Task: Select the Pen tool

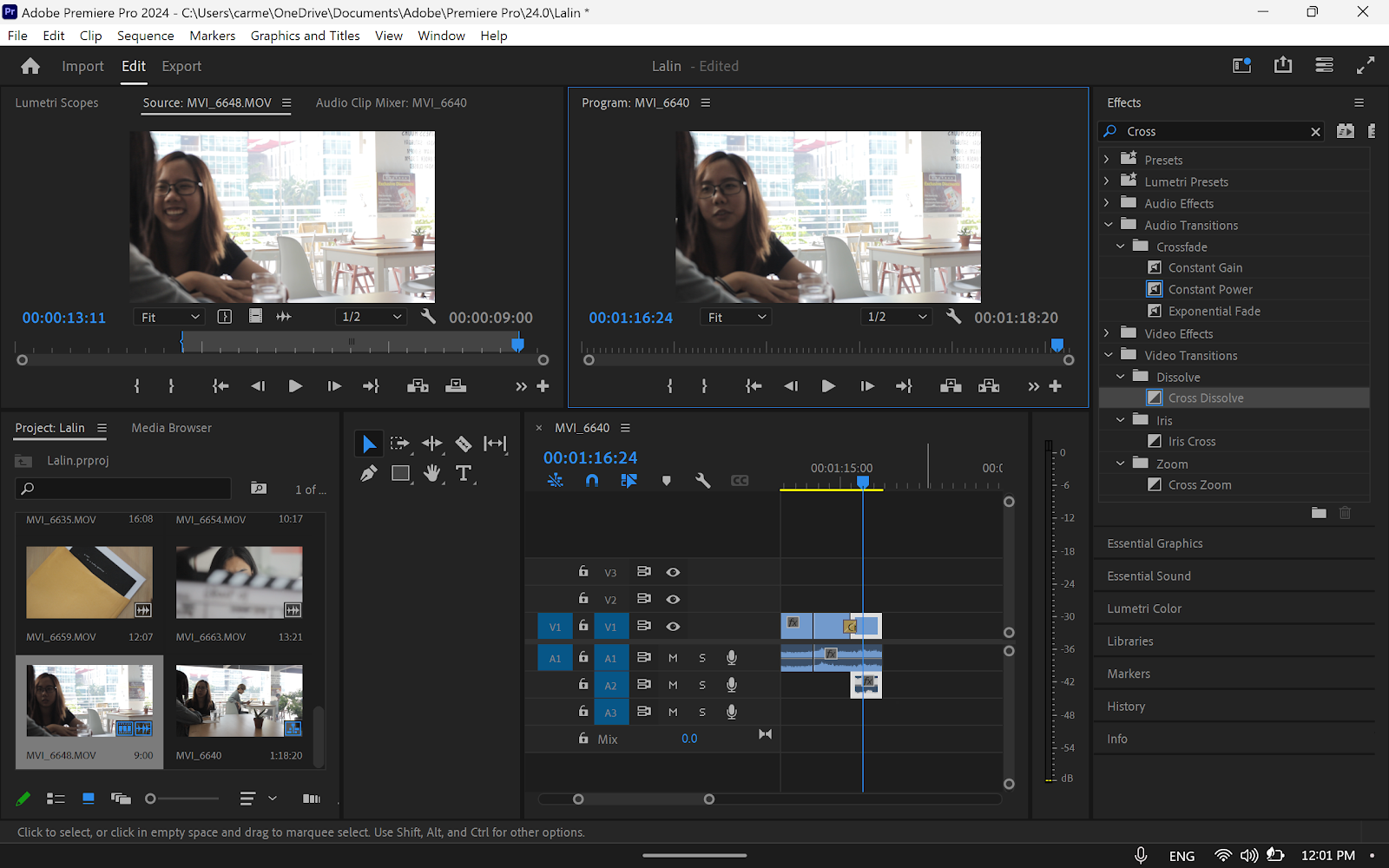Action: pyautogui.click(x=369, y=474)
